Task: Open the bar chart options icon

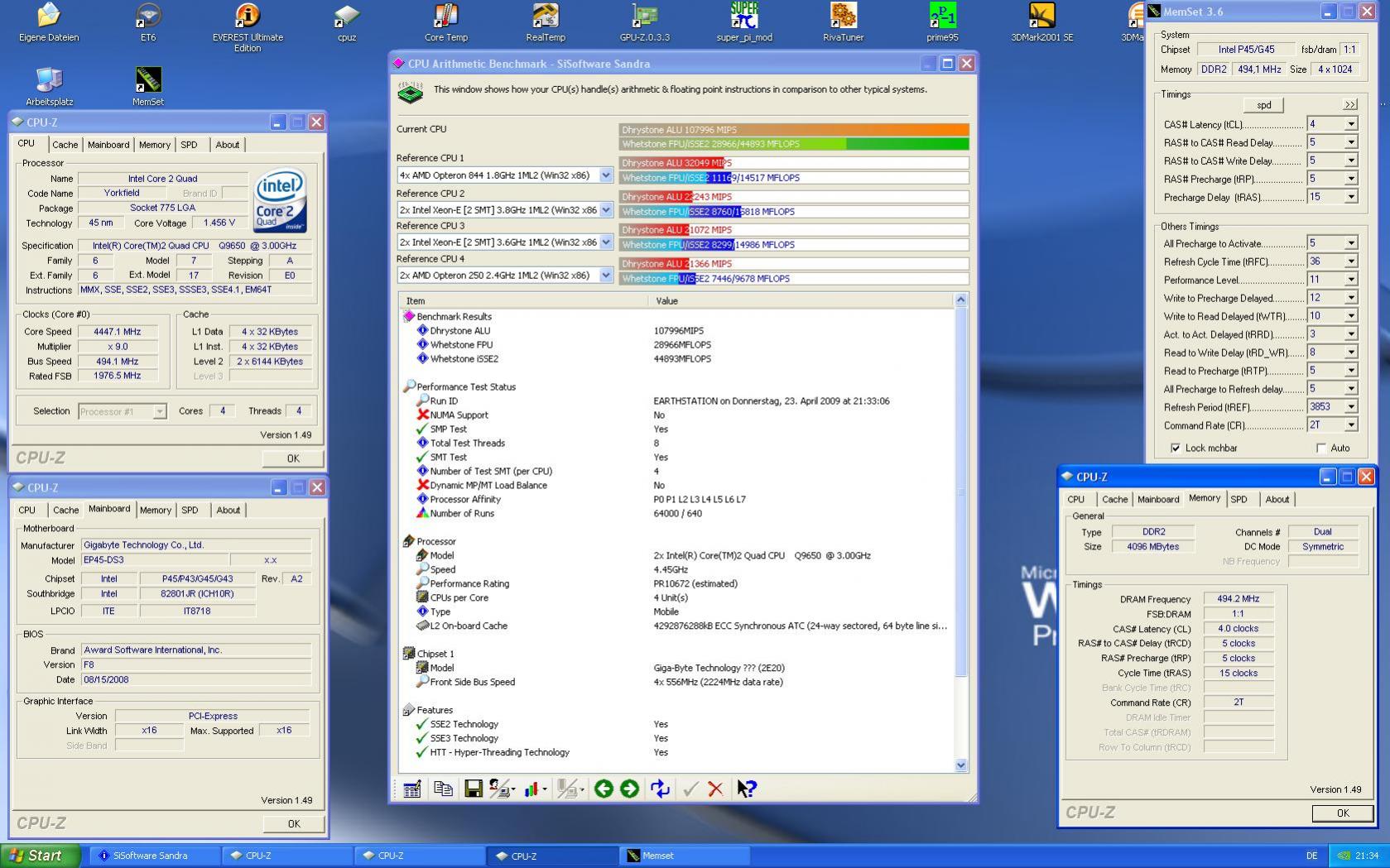Action: click(x=531, y=789)
